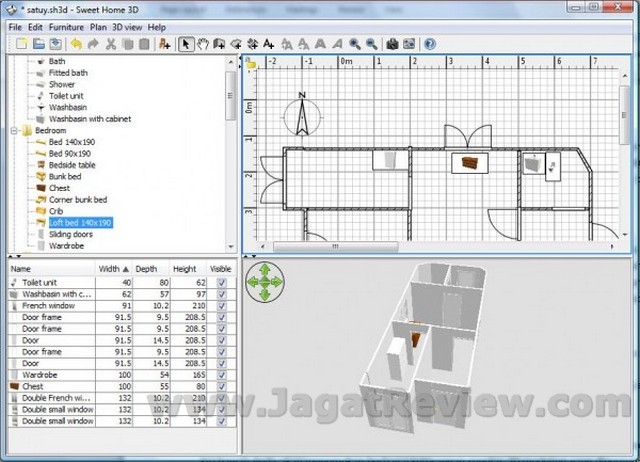Viewport: 640px width, 462px height.
Task: Collapse the Bedroom folder in catalog tree
Action: 12,130
